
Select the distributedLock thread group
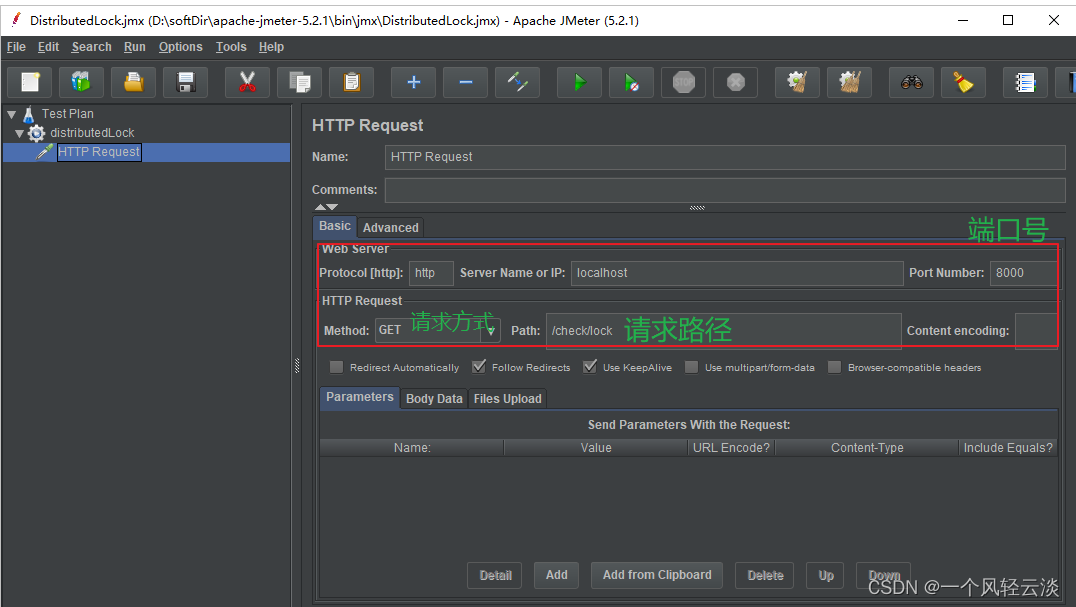click(92, 133)
